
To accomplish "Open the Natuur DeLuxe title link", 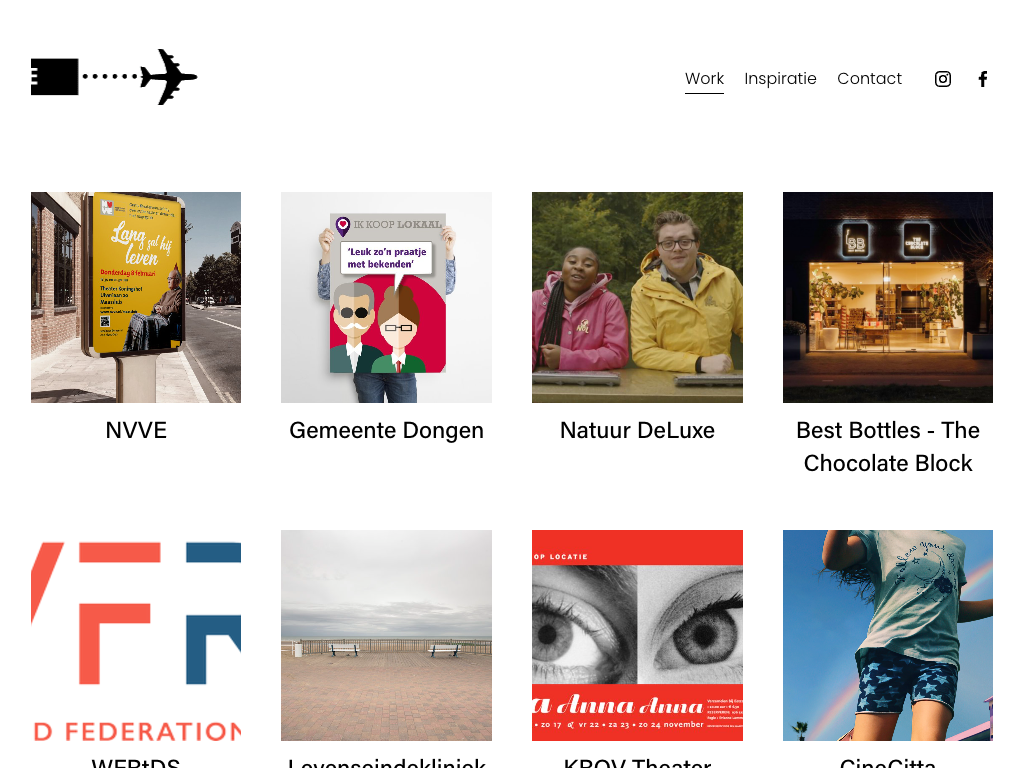I will point(637,430).
